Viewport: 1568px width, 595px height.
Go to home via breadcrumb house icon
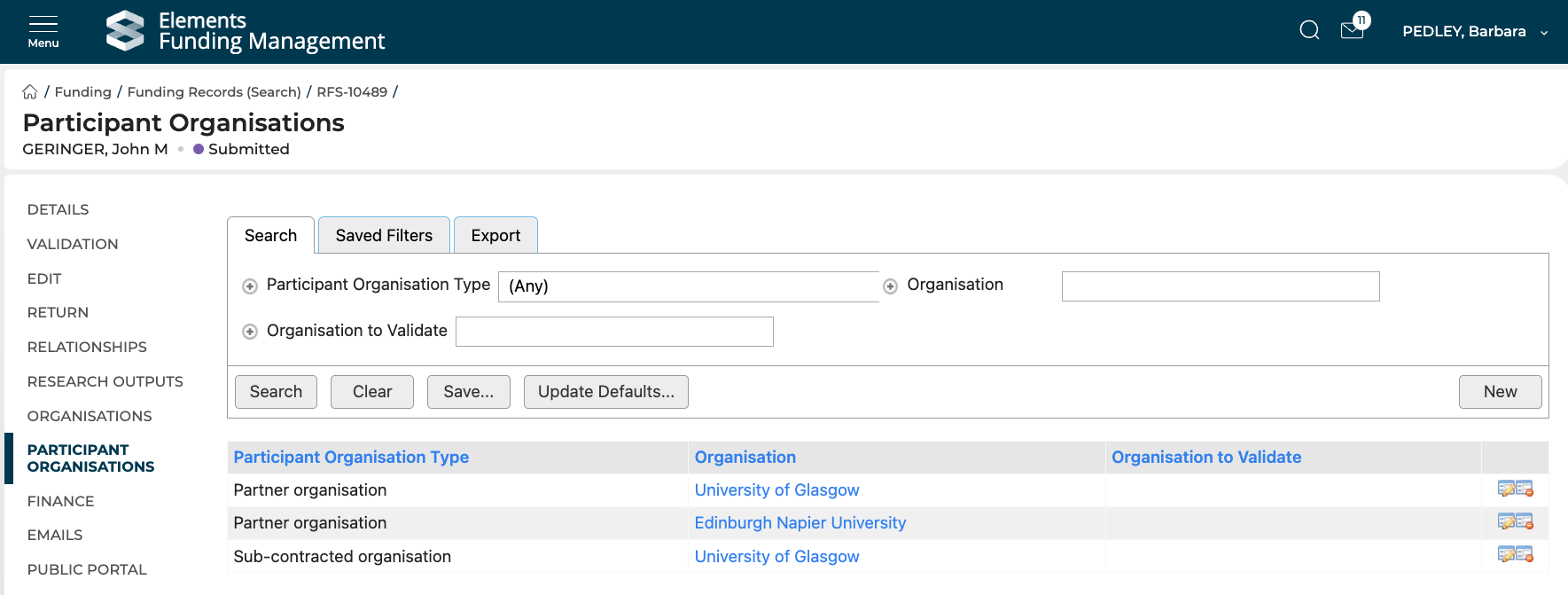point(30,92)
